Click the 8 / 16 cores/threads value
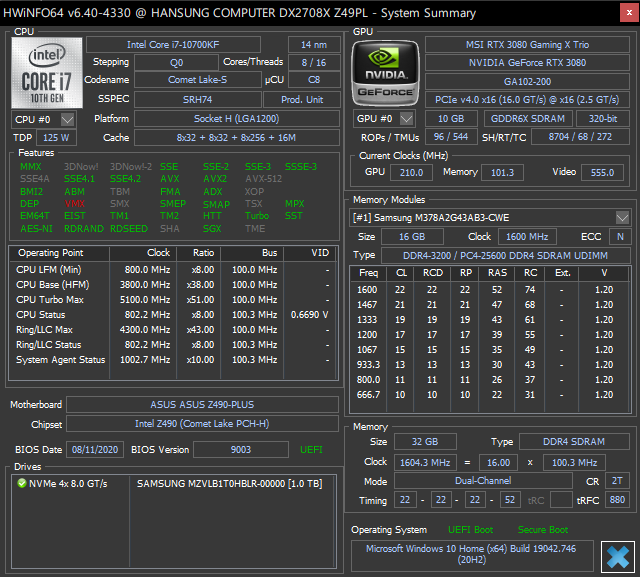640x577 pixels. (314, 63)
